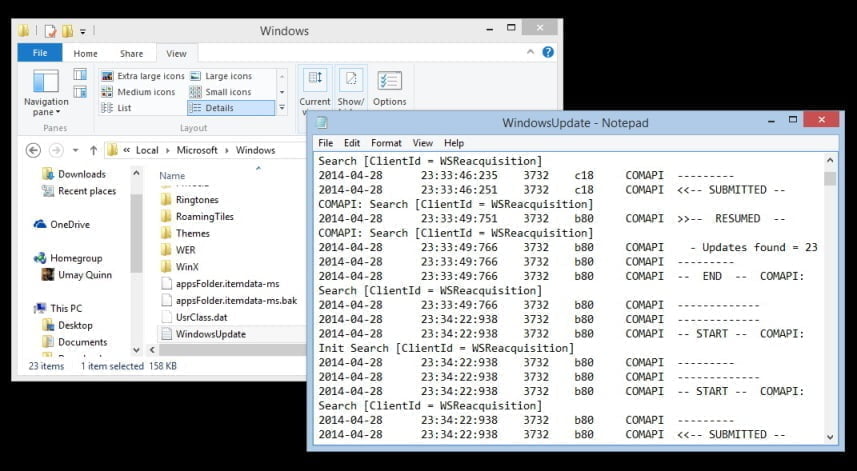This screenshot has height=471, width=857.
Task: Choose Extra large icons layout
Action: (x=143, y=76)
